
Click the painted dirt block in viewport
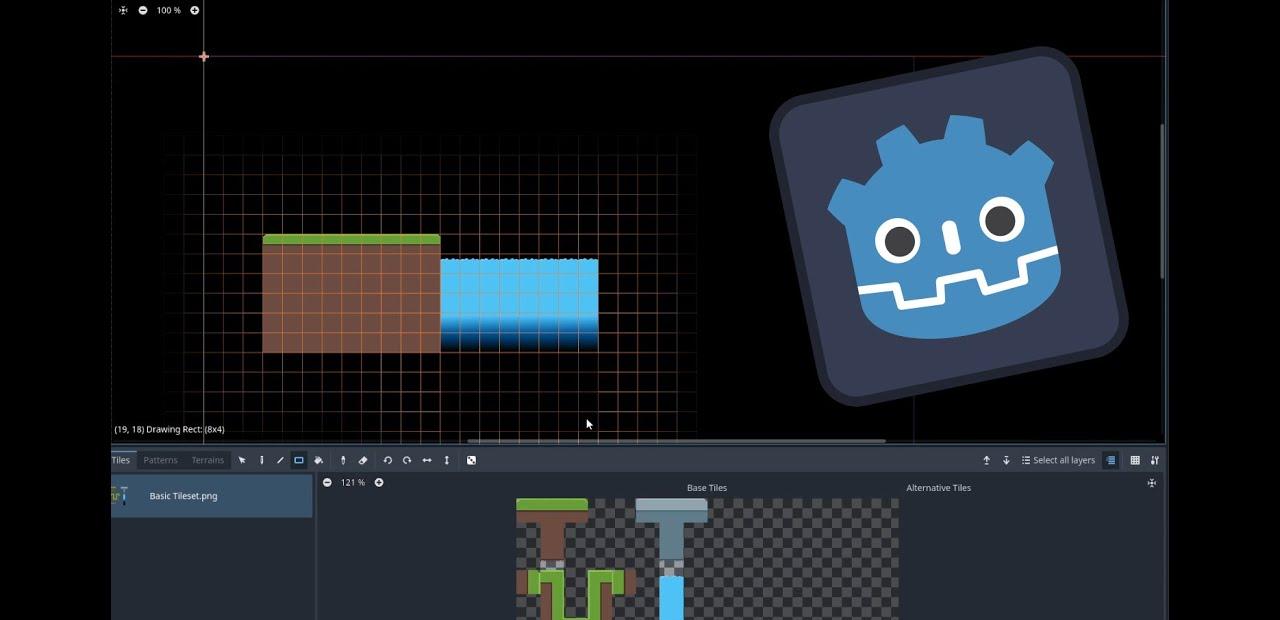(x=351, y=294)
